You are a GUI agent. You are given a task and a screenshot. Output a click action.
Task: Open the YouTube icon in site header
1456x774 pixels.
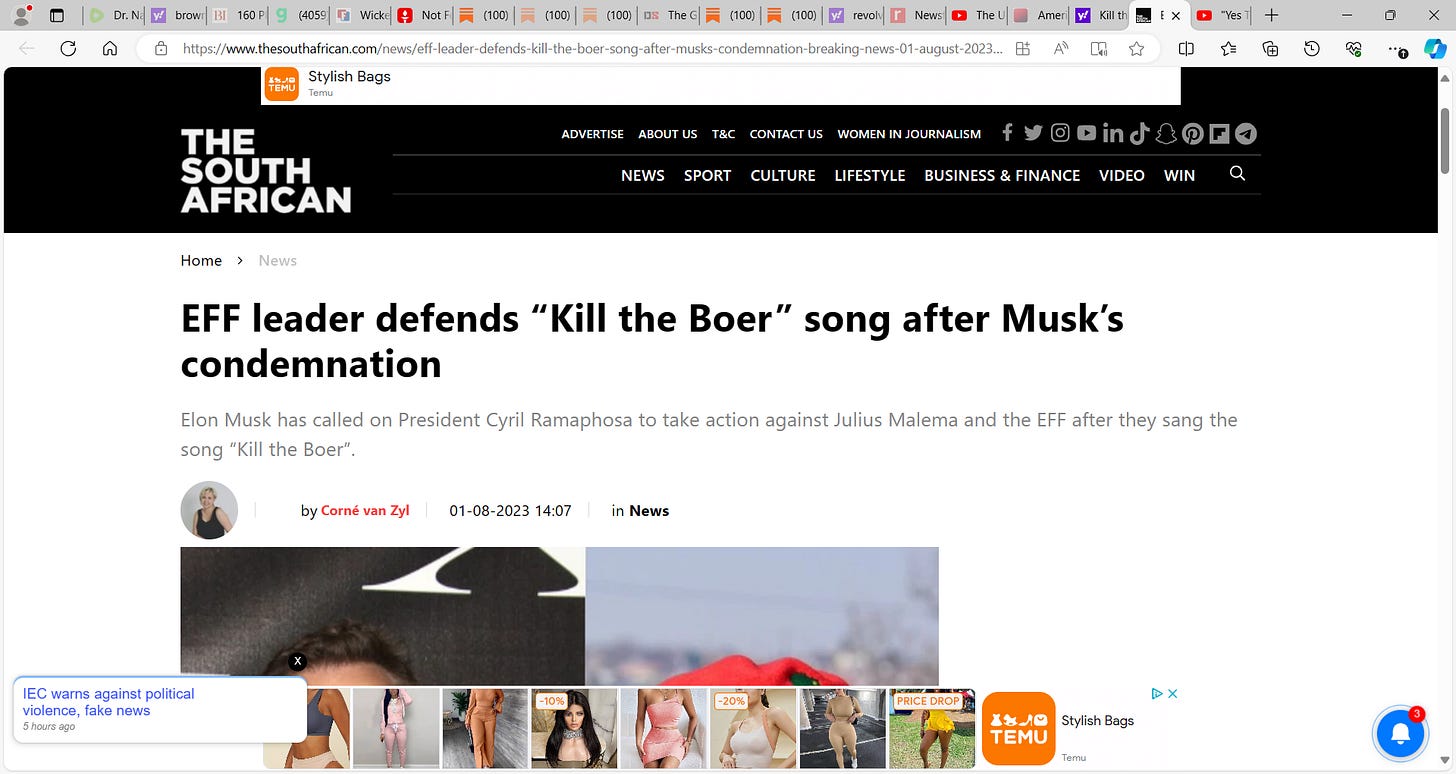1086,133
